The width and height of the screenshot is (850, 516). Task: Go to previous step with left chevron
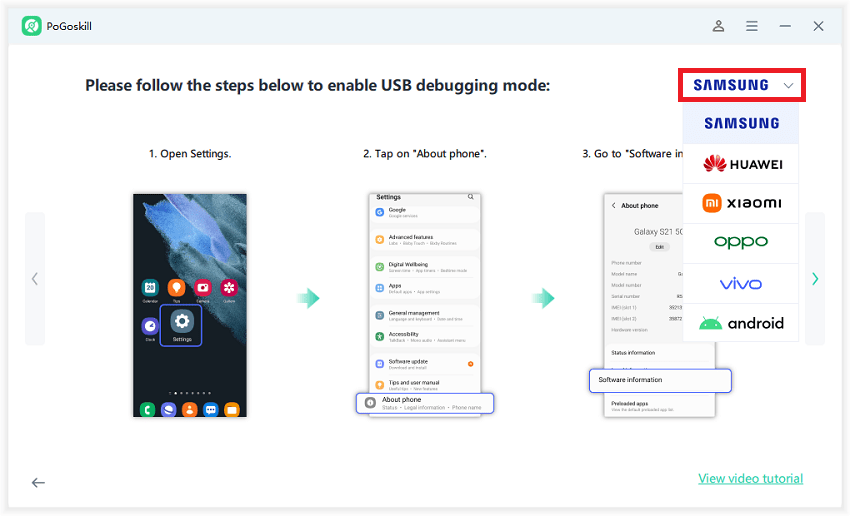tap(35, 279)
